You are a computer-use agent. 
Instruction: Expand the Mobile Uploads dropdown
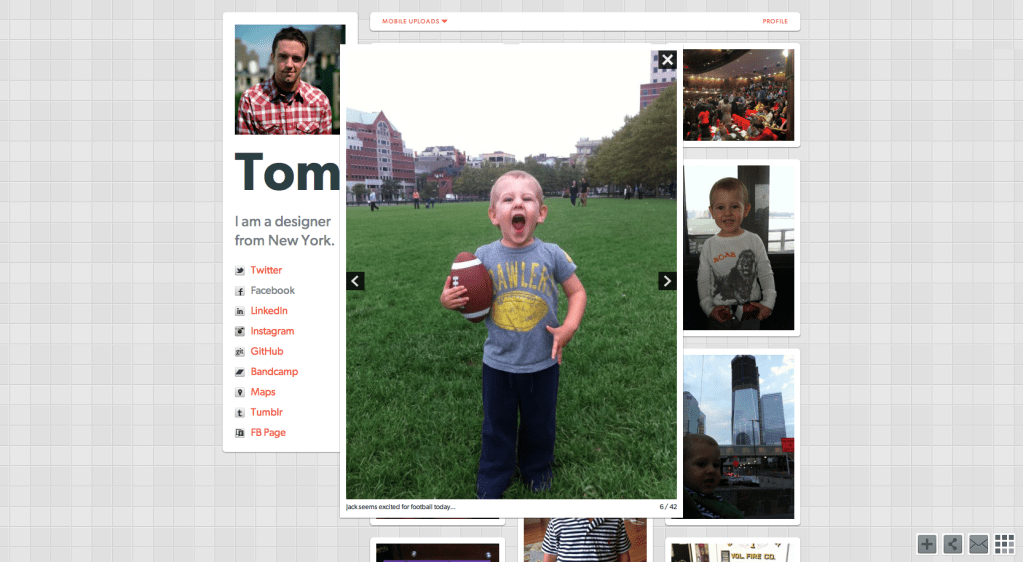pos(414,21)
